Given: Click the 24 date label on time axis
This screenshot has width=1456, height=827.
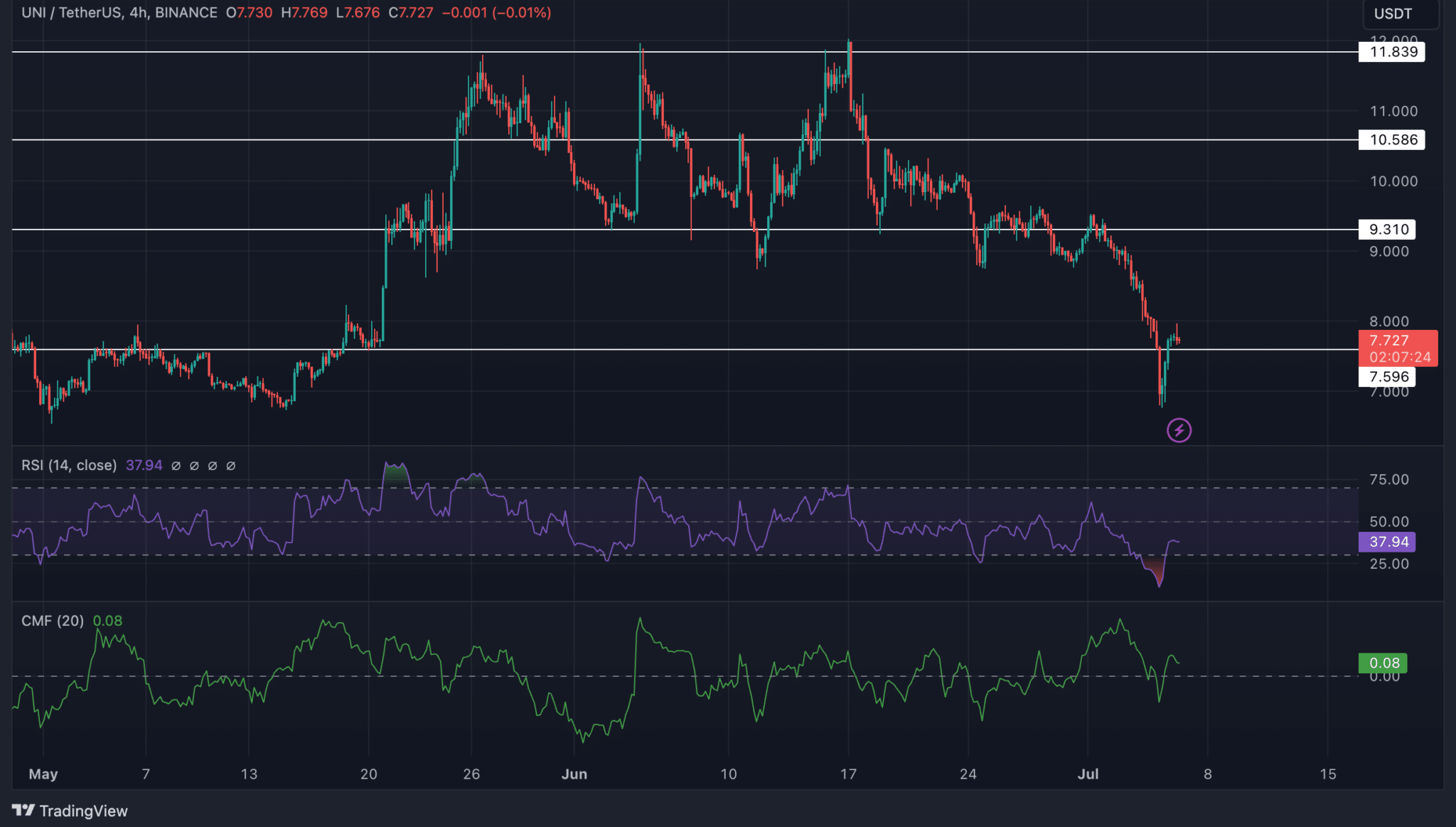Looking at the screenshot, I should pos(968,774).
